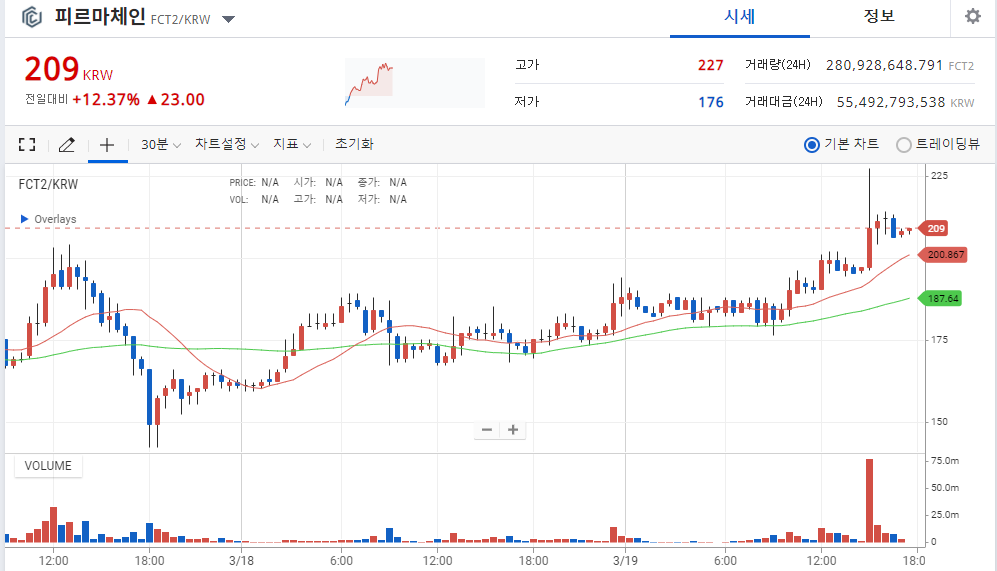Open the 차트설정 dropdown
The width and height of the screenshot is (997, 571).
click(x=226, y=144)
